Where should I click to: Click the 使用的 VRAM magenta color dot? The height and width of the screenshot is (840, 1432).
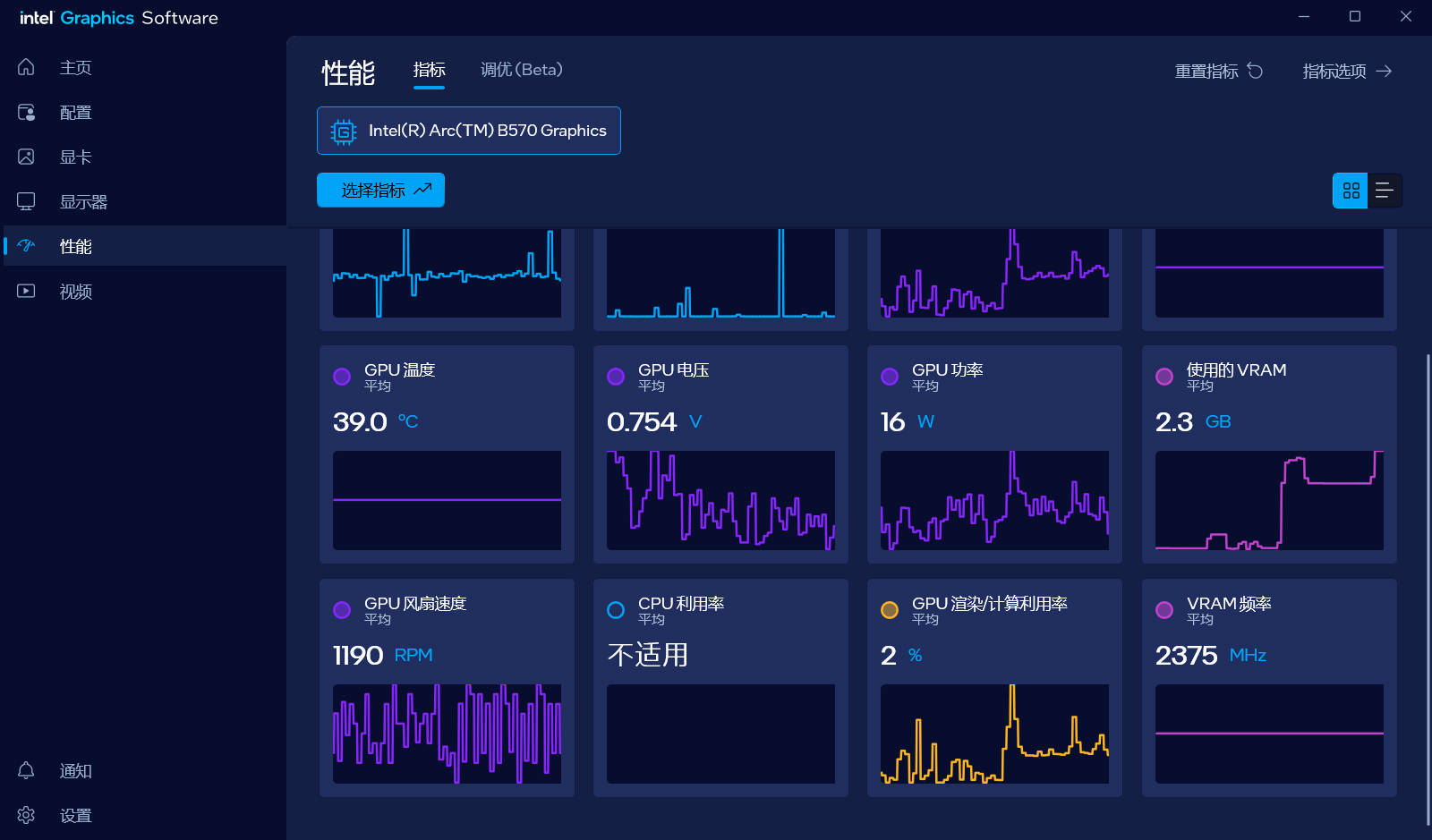1164,377
